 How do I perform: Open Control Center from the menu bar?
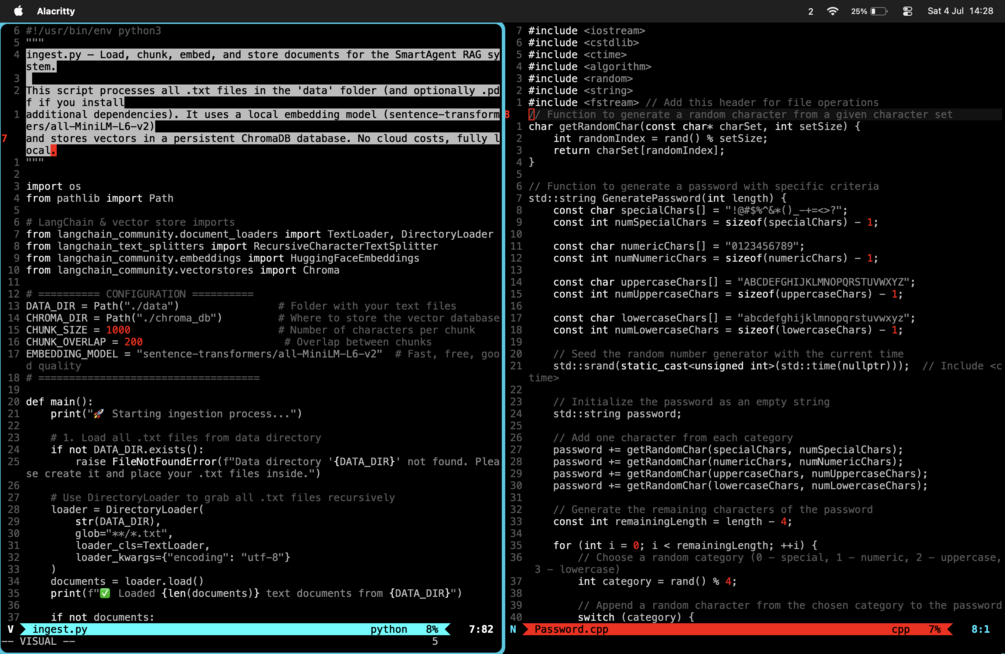(x=908, y=11)
